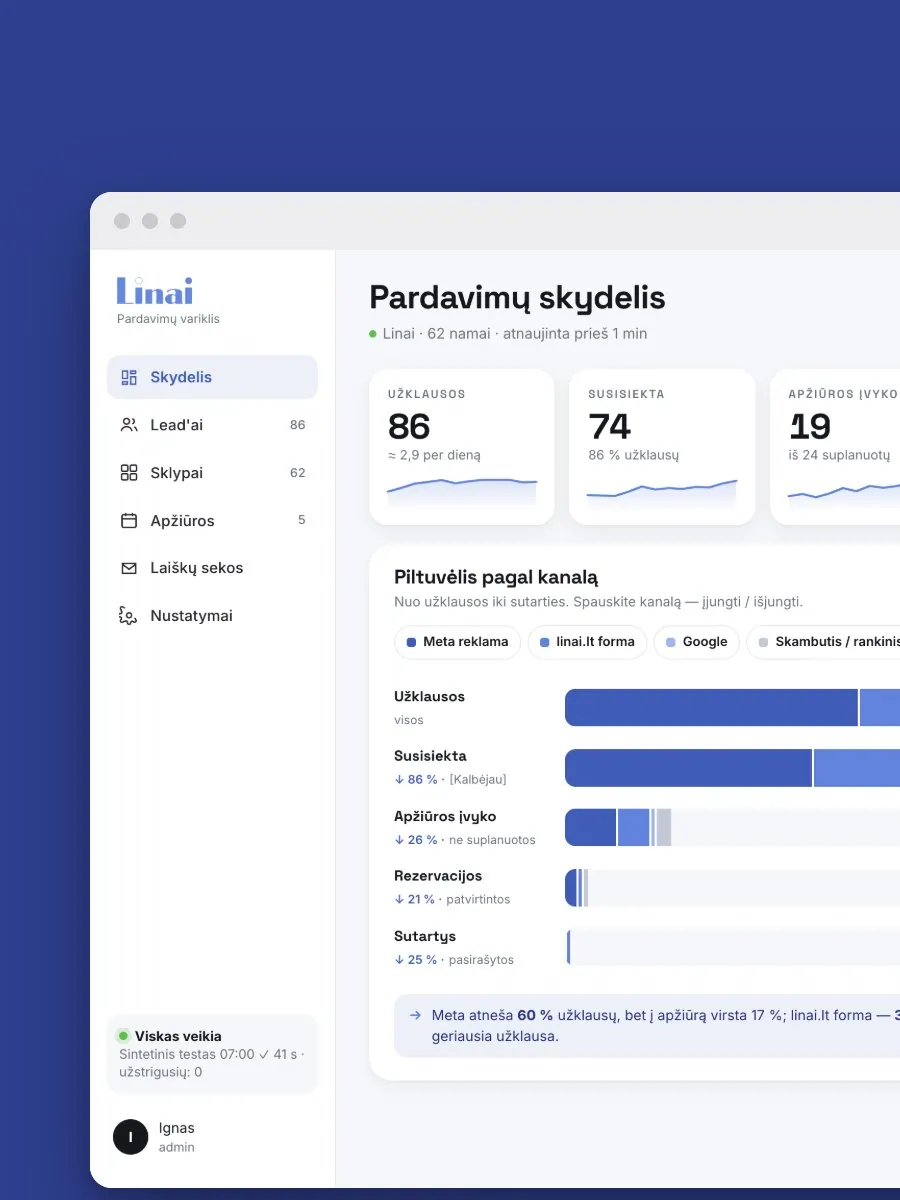Go to the Sklypai section
This screenshot has height=1200, width=900.
[x=212, y=472]
